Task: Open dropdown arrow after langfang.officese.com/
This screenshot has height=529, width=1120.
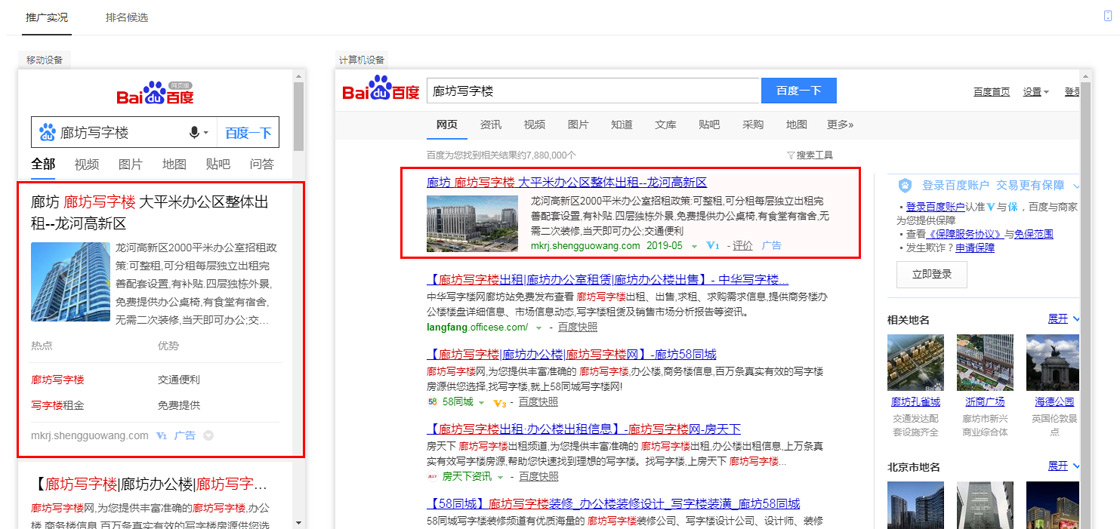Action: [539, 328]
